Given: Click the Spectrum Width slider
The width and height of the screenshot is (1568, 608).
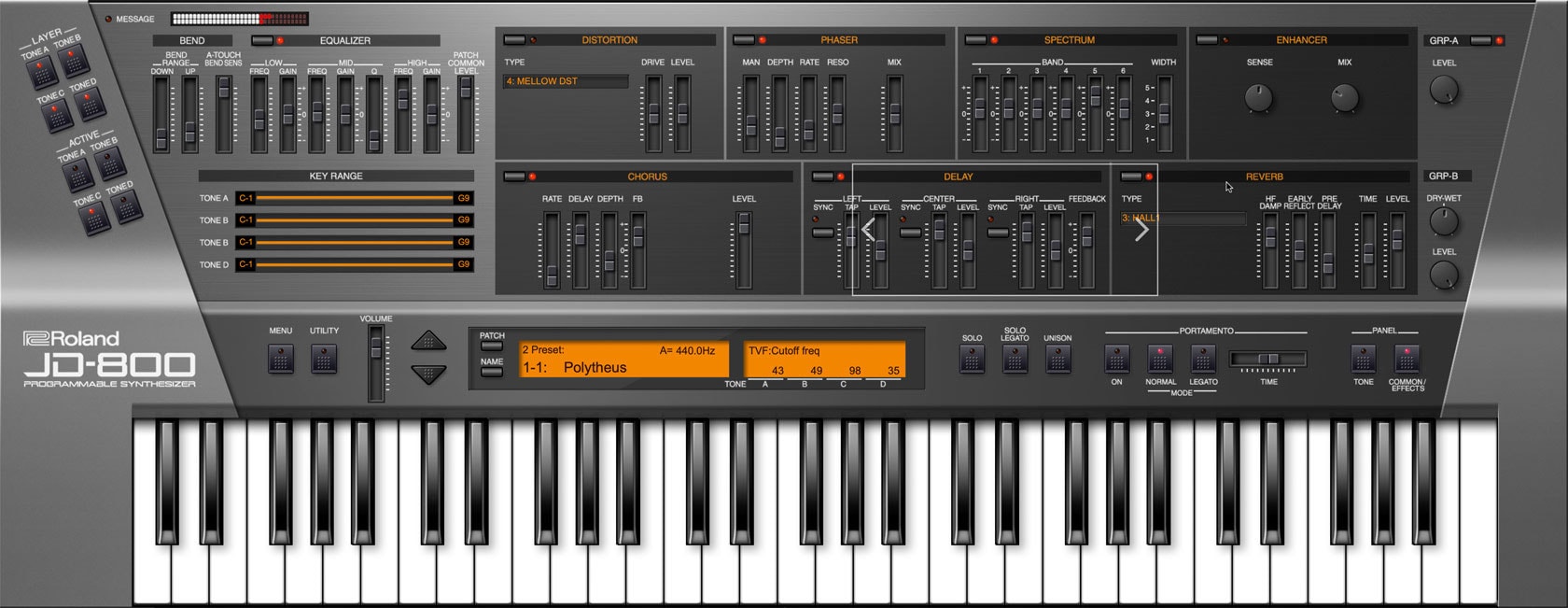Looking at the screenshot, I should (x=1164, y=114).
